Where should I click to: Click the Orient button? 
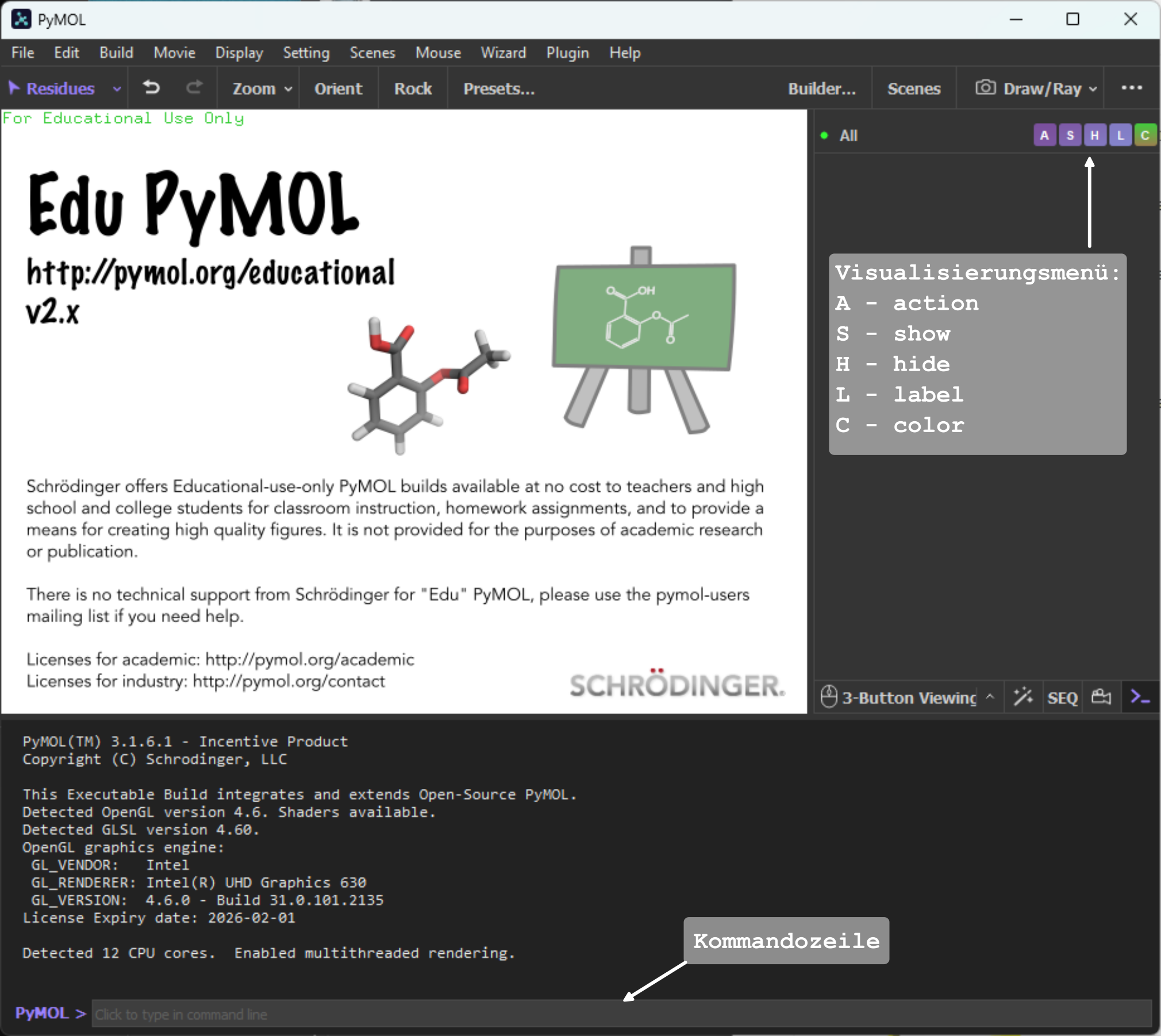339,88
